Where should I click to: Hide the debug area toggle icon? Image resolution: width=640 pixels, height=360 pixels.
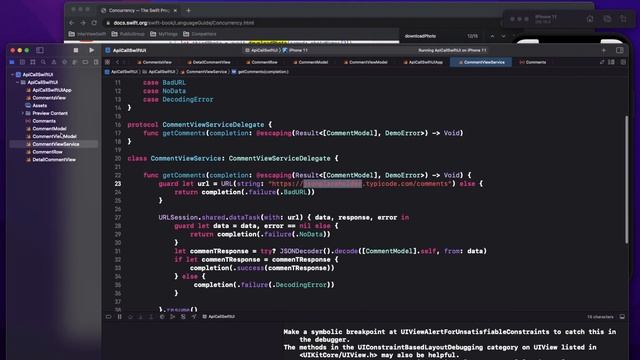(108, 317)
